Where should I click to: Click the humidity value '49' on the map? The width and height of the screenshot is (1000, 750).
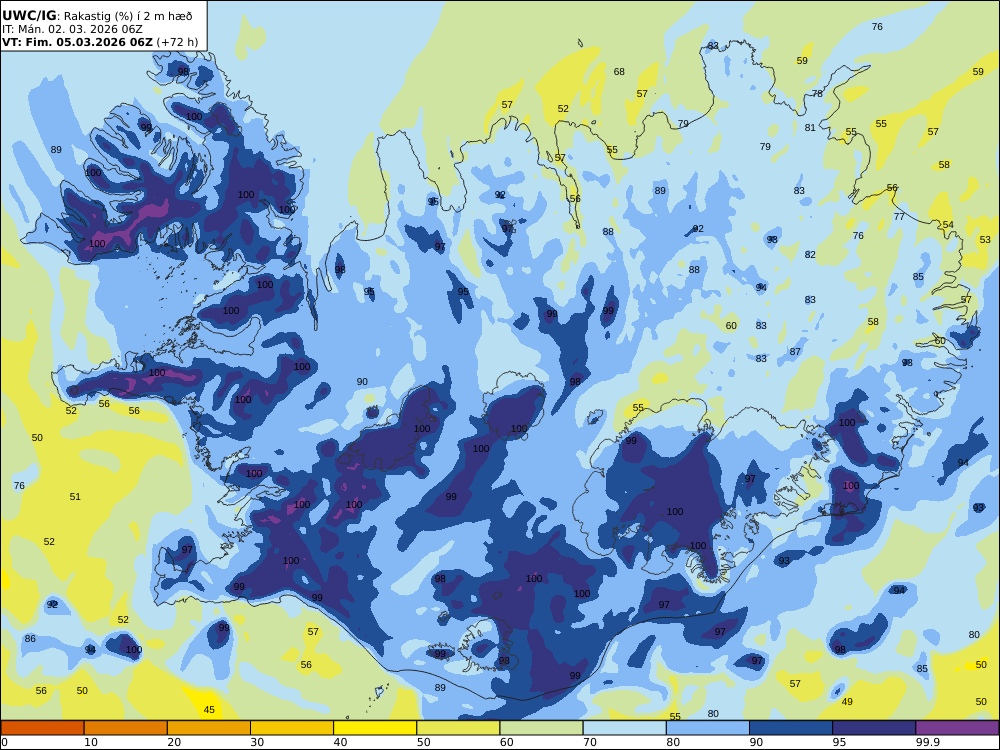(x=847, y=702)
